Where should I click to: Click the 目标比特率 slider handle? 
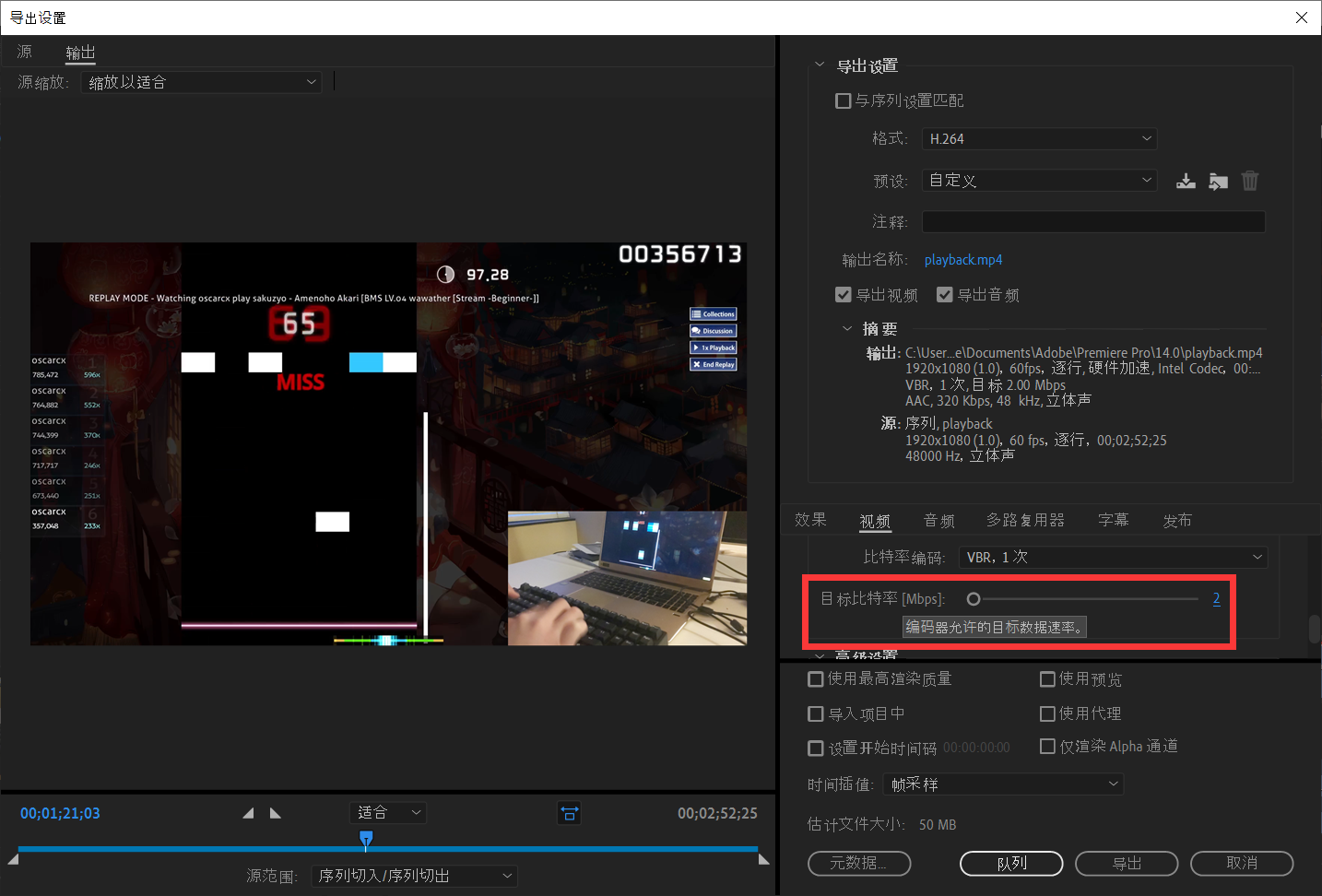click(x=974, y=599)
